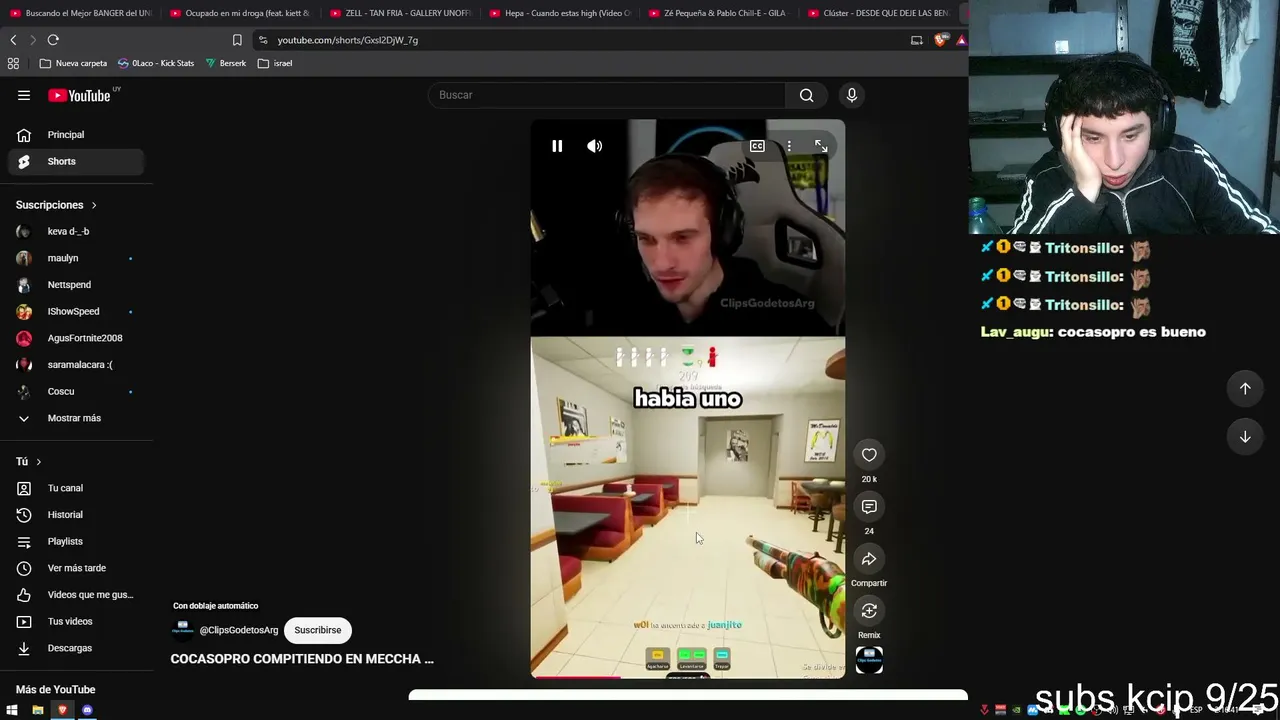Go to the YouTube home logo
This screenshot has height=720, width=1280.
point(79,96)
